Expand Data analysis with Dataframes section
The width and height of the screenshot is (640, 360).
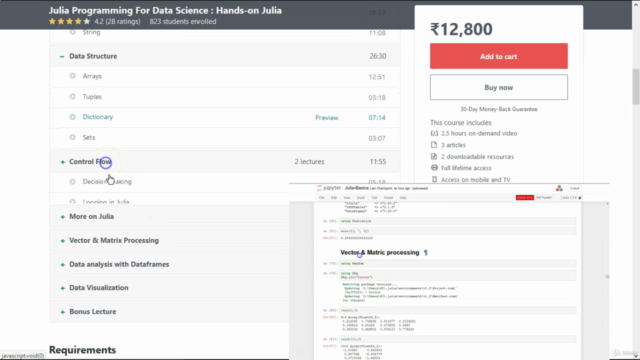click(62, 264)
